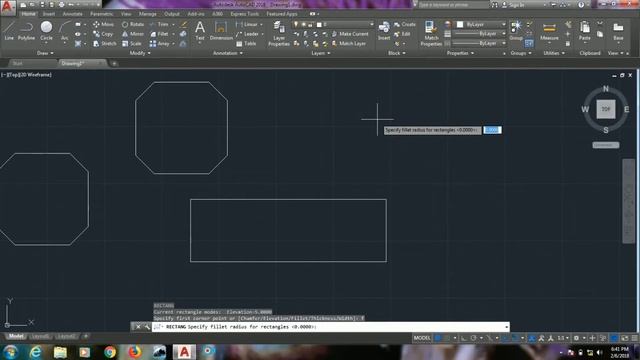Click the command line input
640x360 pixels.
331,327
